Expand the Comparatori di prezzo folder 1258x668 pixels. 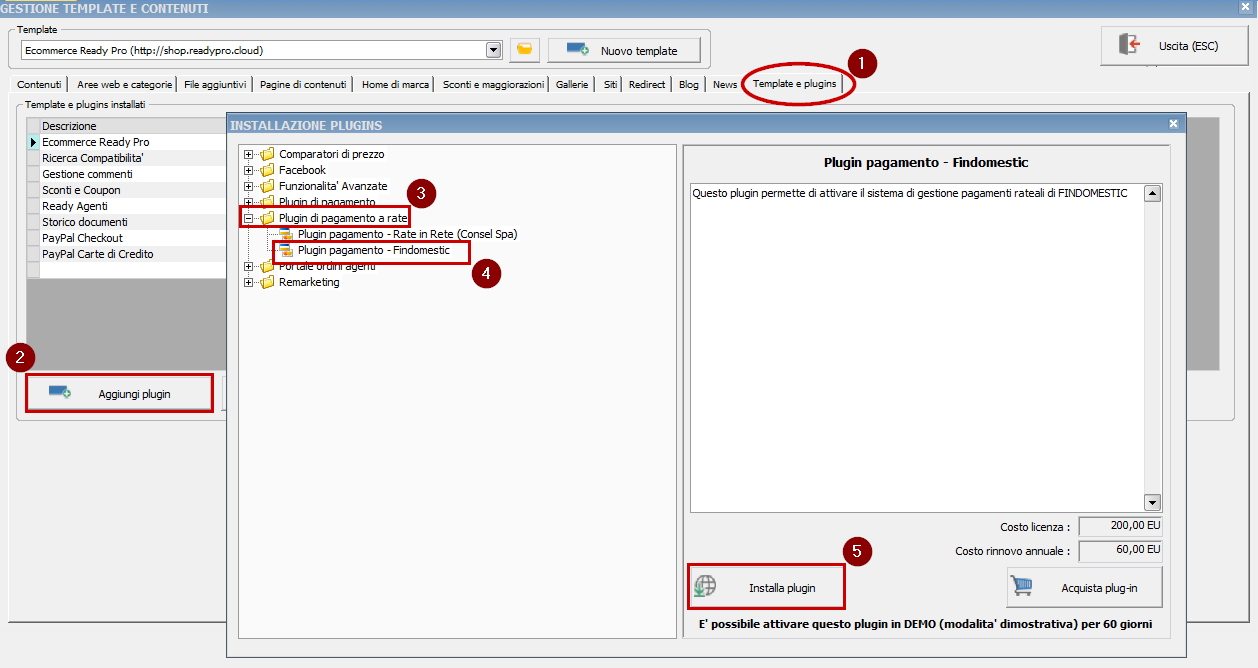coord(249,154)
